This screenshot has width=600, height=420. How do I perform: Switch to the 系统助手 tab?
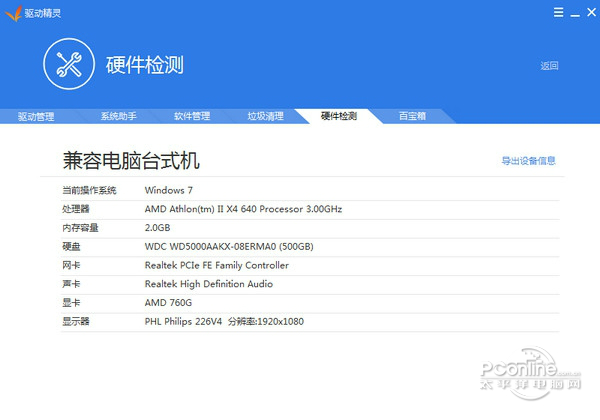119,116
